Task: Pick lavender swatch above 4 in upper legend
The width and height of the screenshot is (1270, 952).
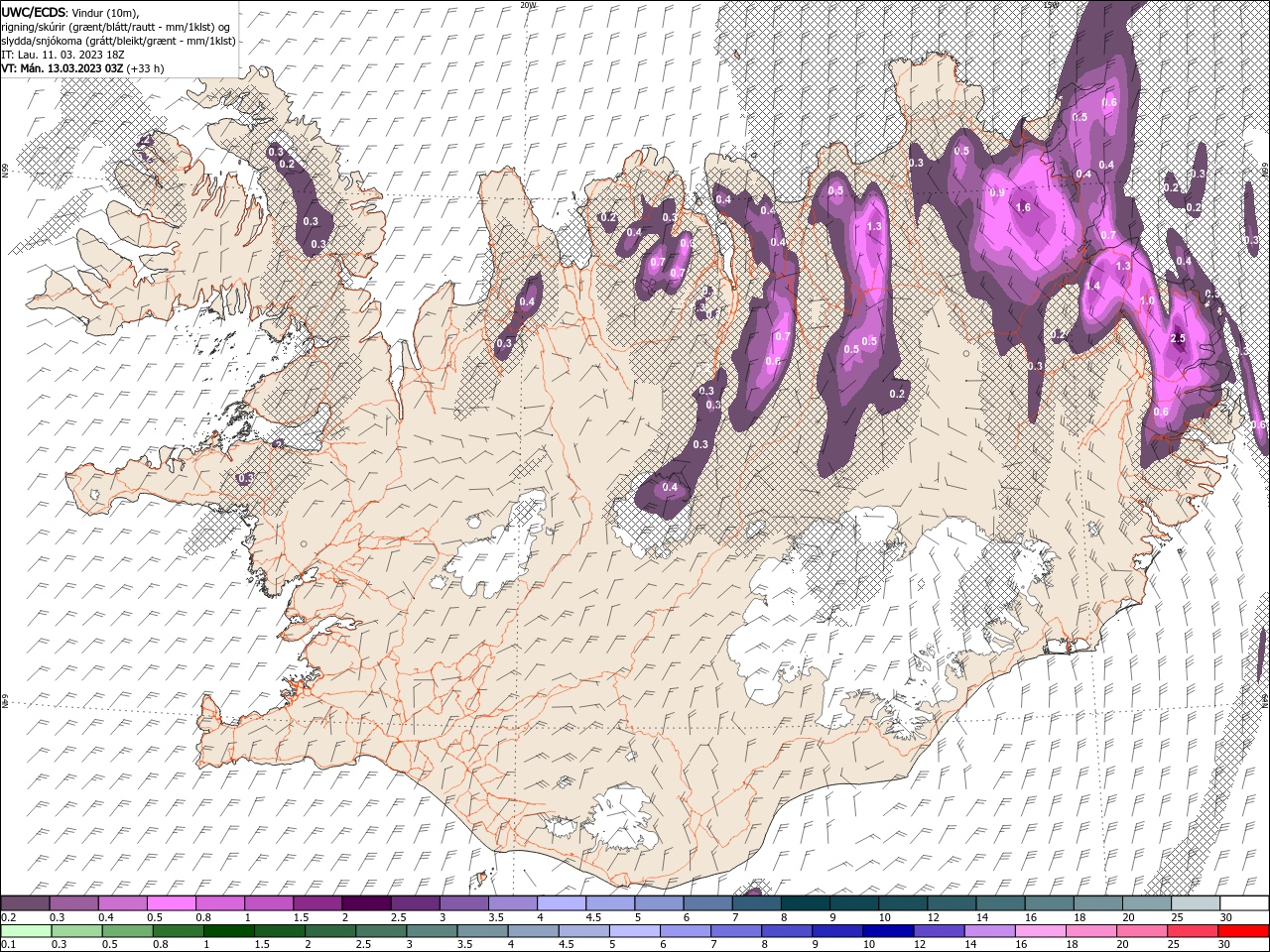Action: [x=562, y=903]
